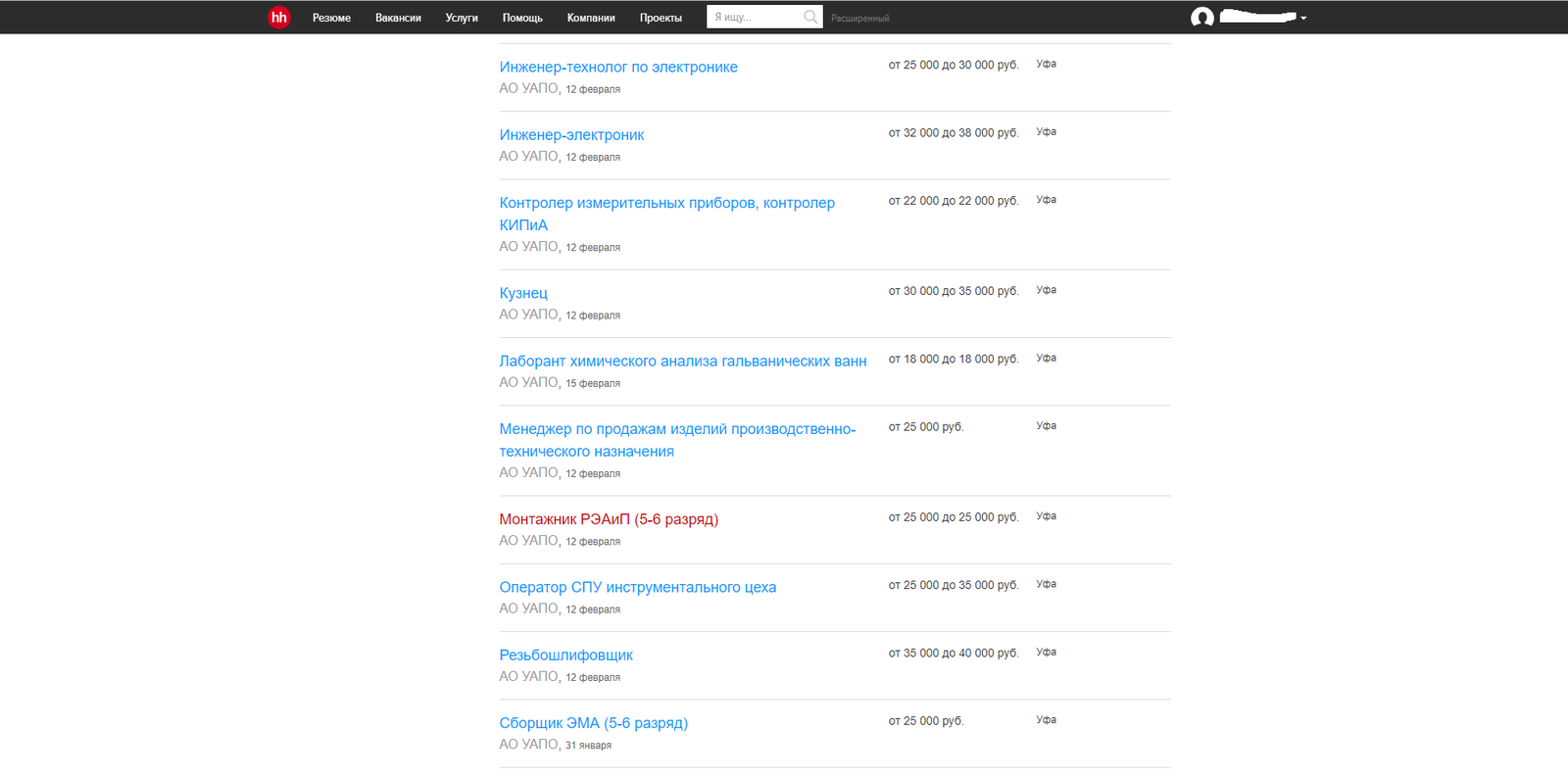
Task: Click the search magnifier icon
Action: 810,17
